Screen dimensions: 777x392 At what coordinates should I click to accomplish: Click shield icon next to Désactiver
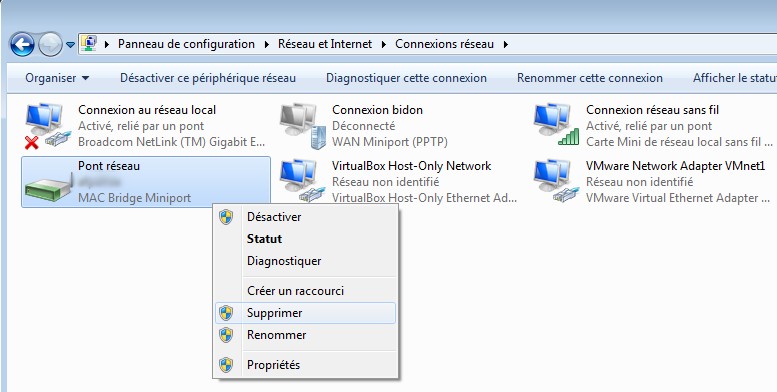(x=226, y=217)
